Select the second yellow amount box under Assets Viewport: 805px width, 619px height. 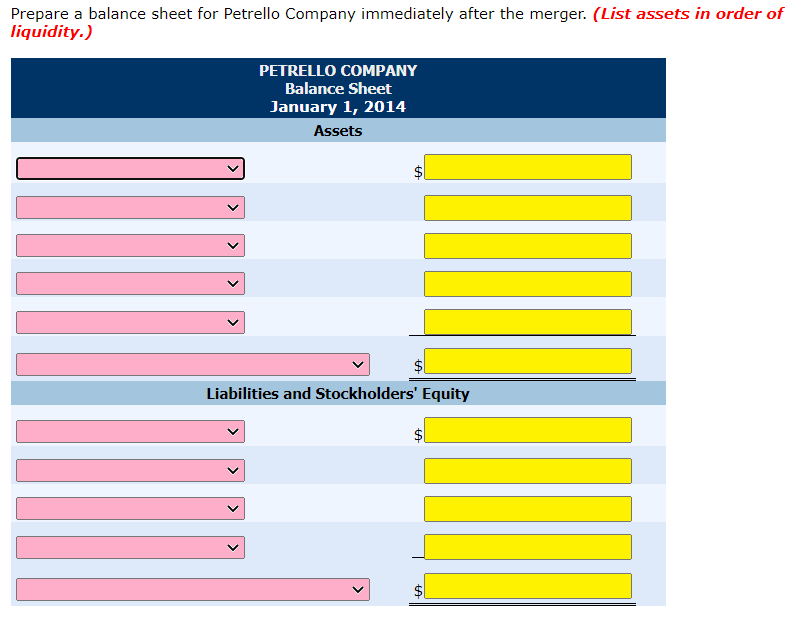click(528, 207)
